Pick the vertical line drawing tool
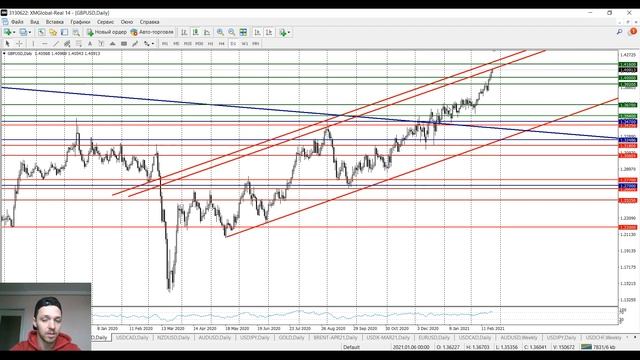 click(33, 44)
